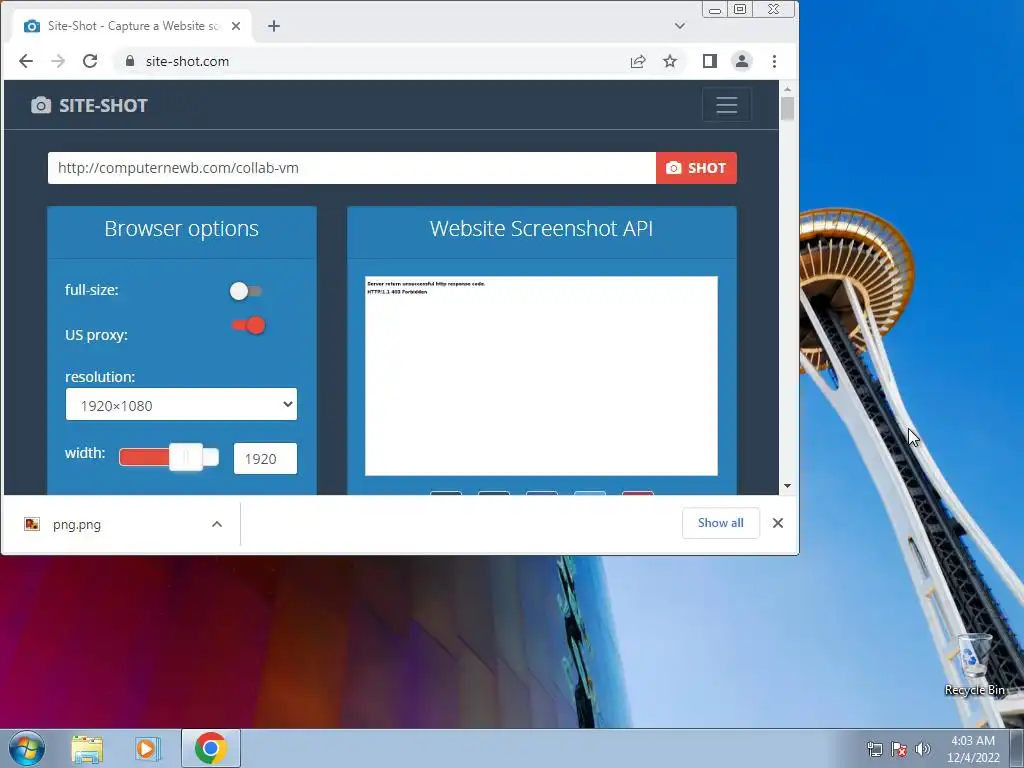Click Show all downloads

coord(720,523)
